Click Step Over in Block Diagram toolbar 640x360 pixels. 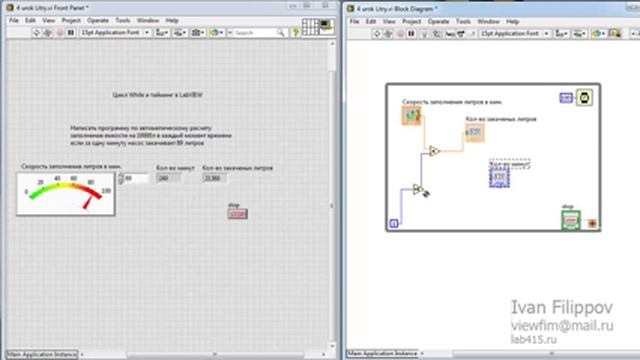(461, 34)
